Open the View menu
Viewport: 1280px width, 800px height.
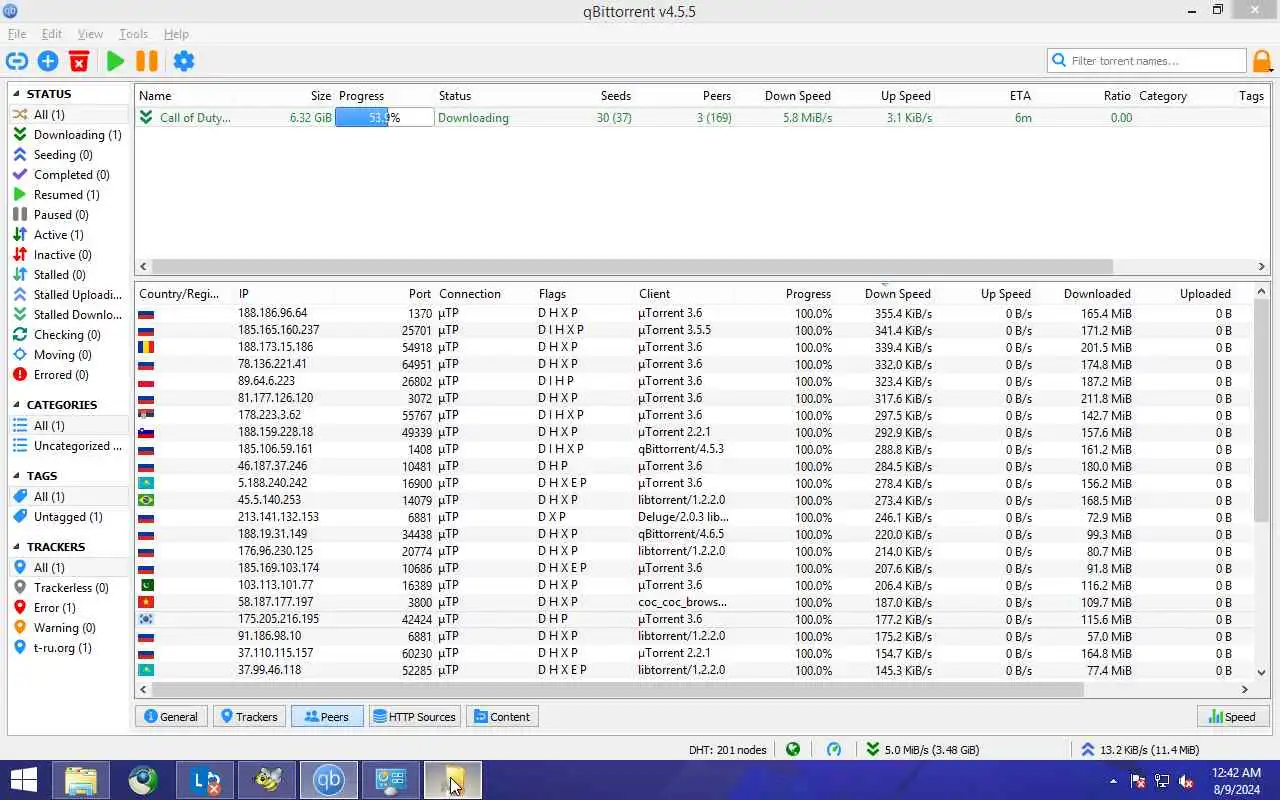(x=90, y=34)
